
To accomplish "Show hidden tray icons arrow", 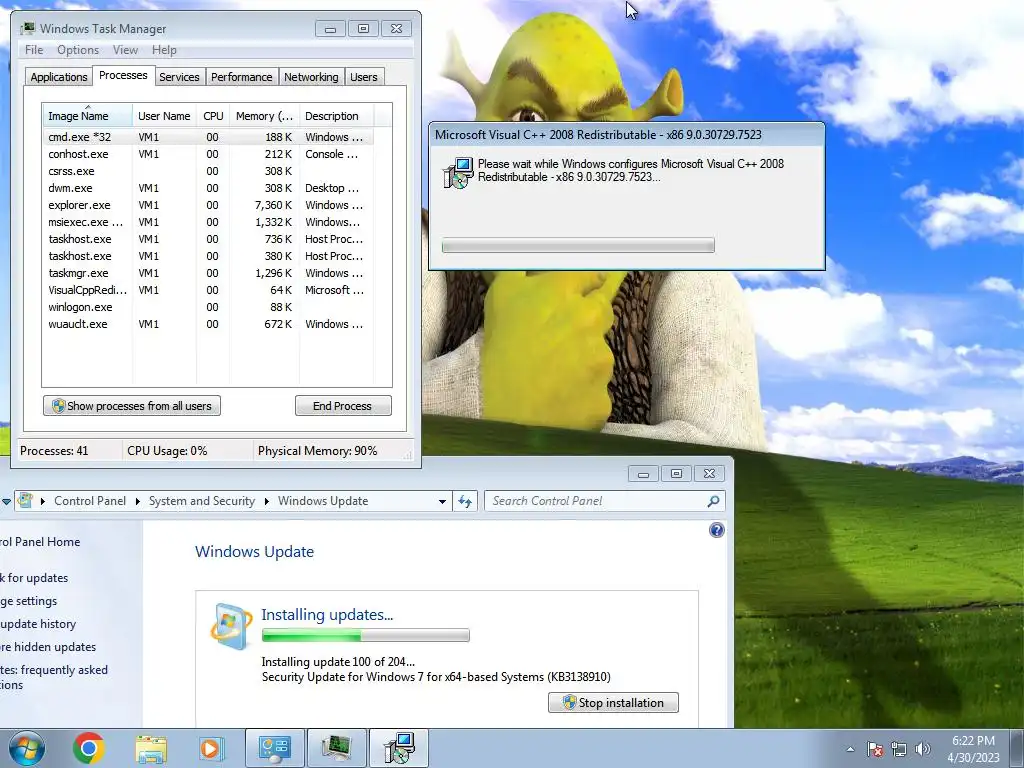I will (x=850, y=749).
